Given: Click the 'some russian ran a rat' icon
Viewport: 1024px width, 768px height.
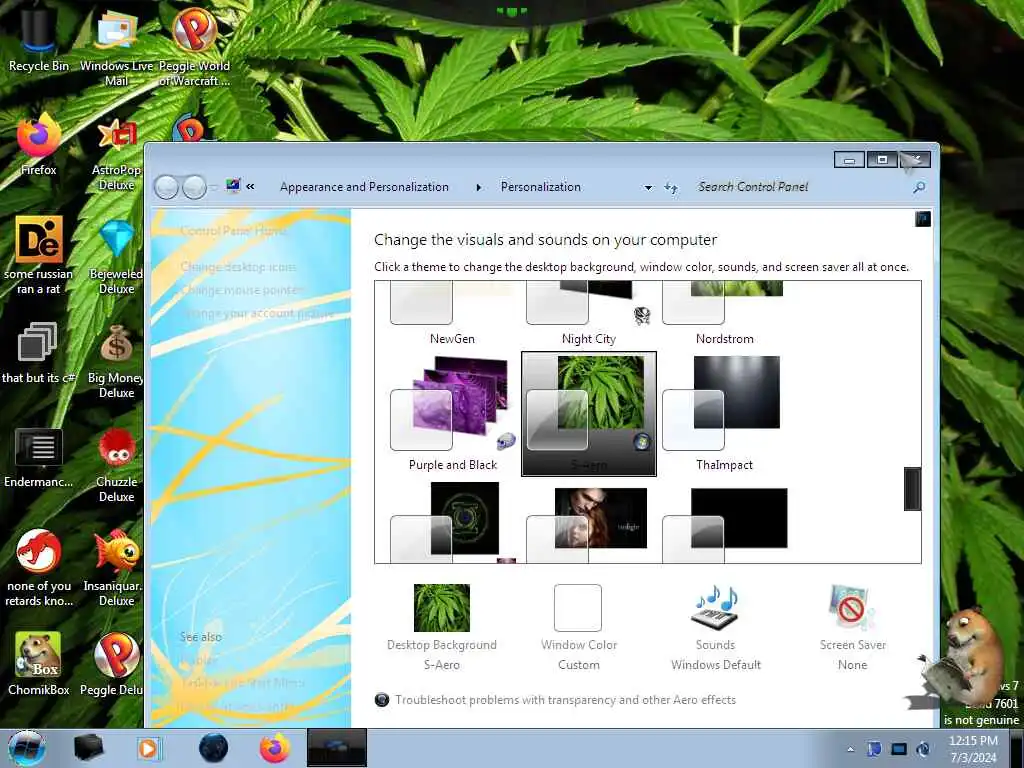Looking at the screenshot, I should point(39,255).
